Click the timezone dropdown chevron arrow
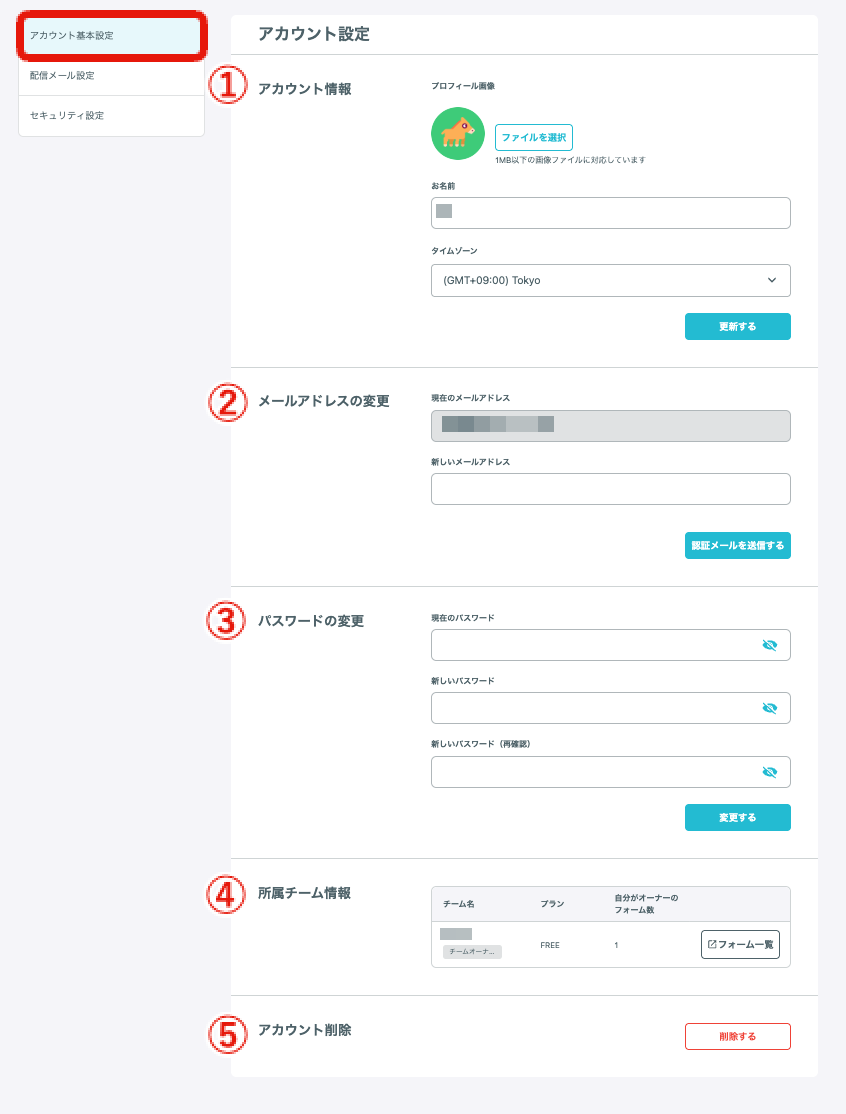 [x=772, y=280]
